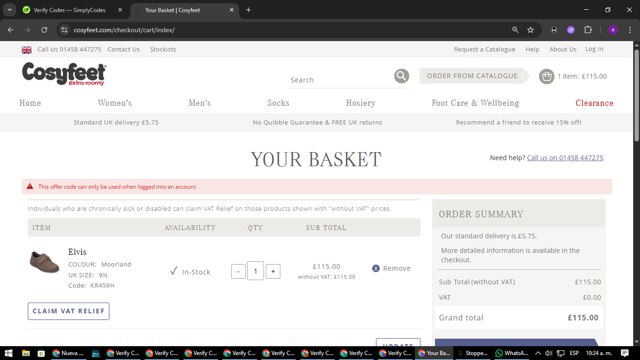The width and height of the screenshot is (640, 360).
Task: Click the zoom magnifier icon in address bar
Action: [515, 30]
